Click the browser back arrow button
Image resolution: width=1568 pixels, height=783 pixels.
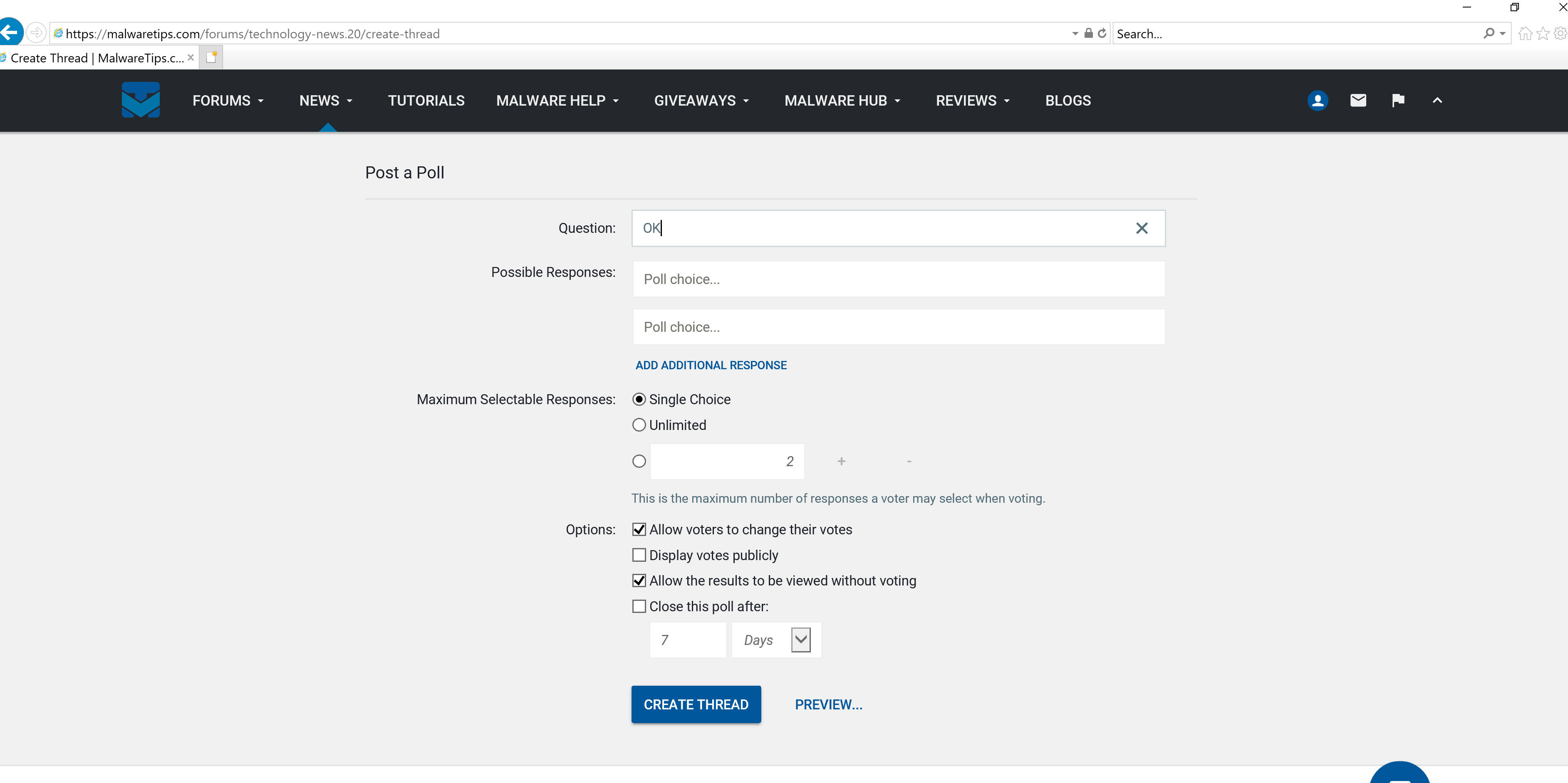tap(10, 33)
